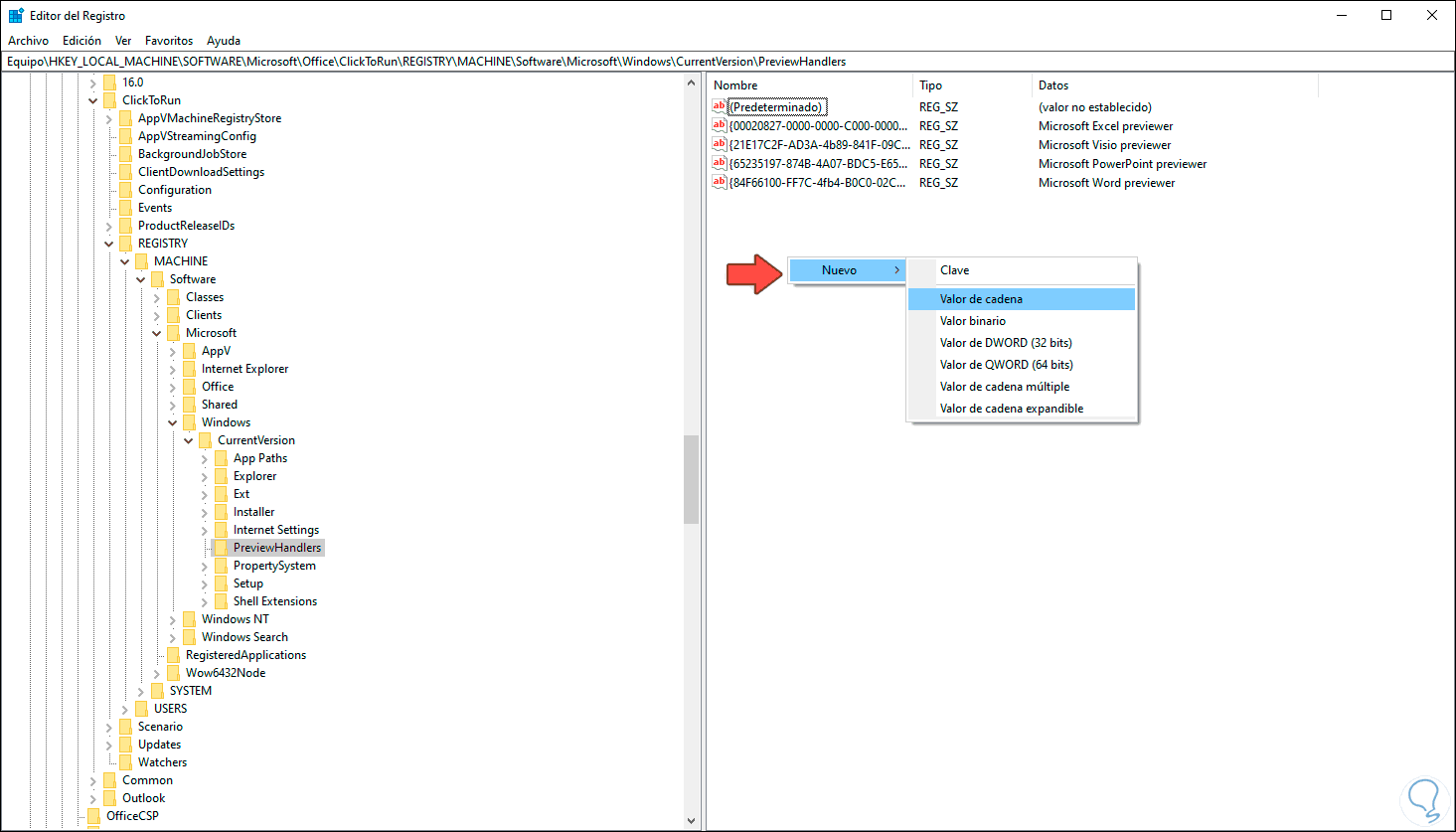Select the Internet Settings tree item

point(276,530)
